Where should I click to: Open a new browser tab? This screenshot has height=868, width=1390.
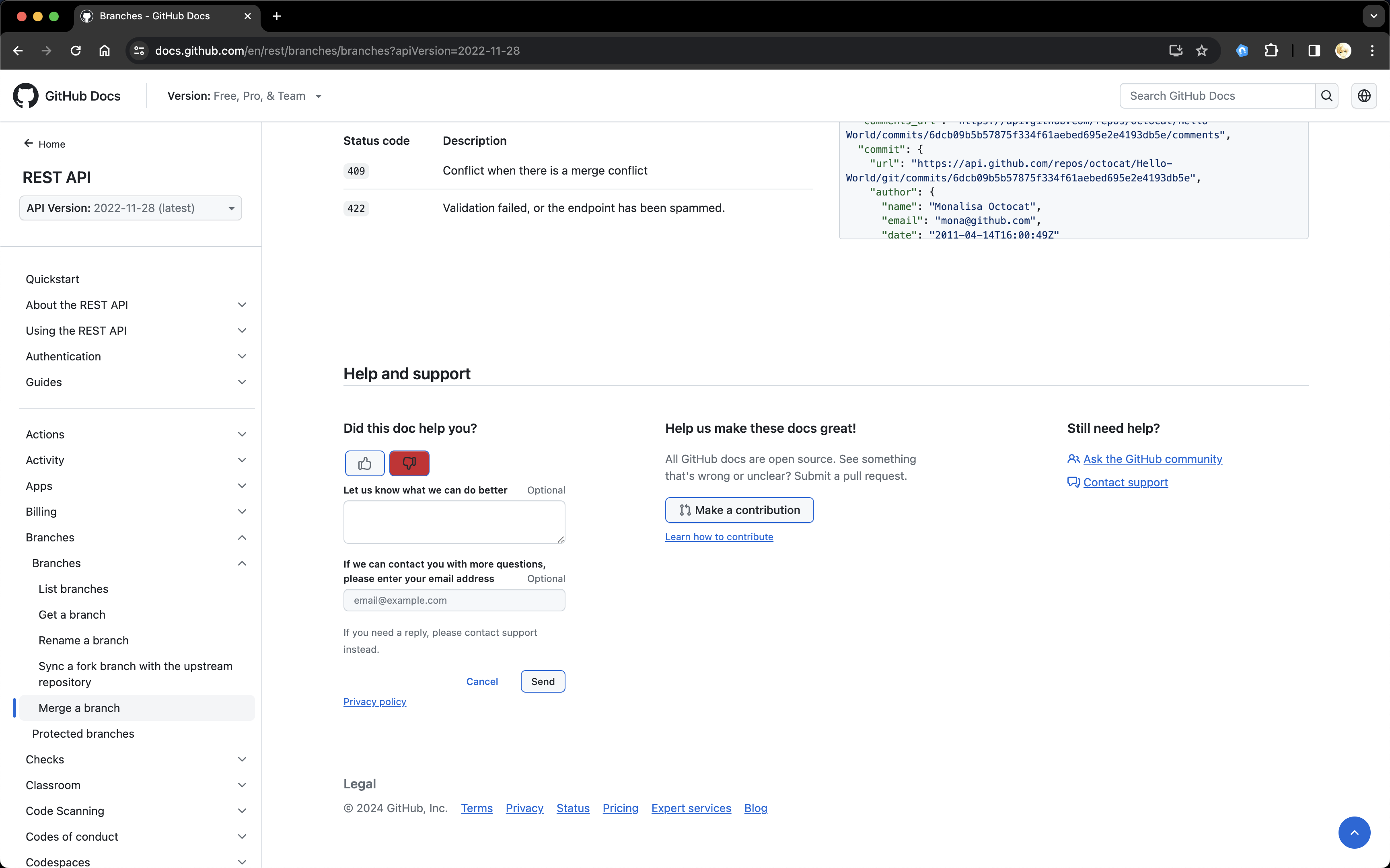[x=277, y=16]
